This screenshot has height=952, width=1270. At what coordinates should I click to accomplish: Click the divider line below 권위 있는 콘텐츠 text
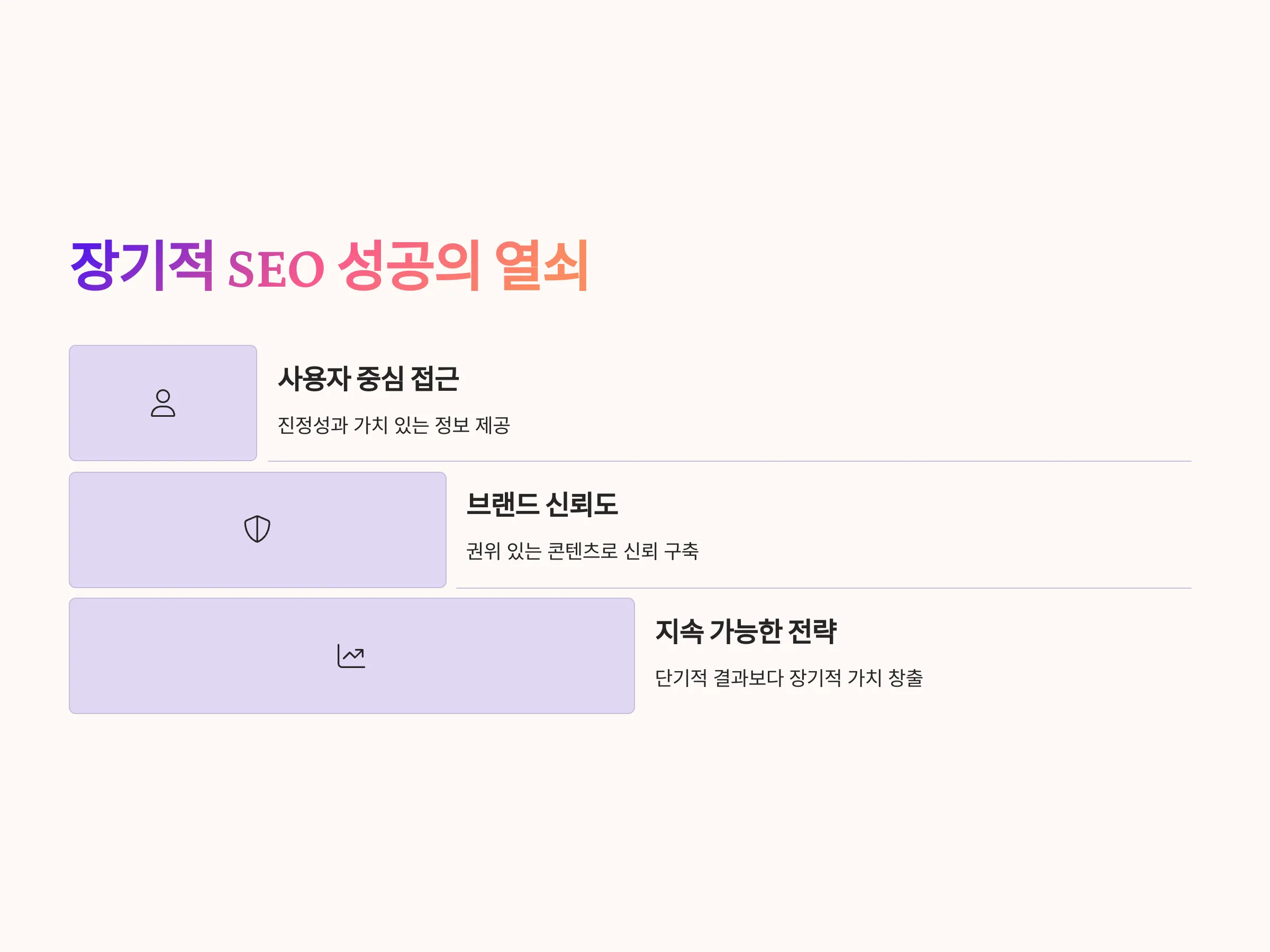pos(824,588)
